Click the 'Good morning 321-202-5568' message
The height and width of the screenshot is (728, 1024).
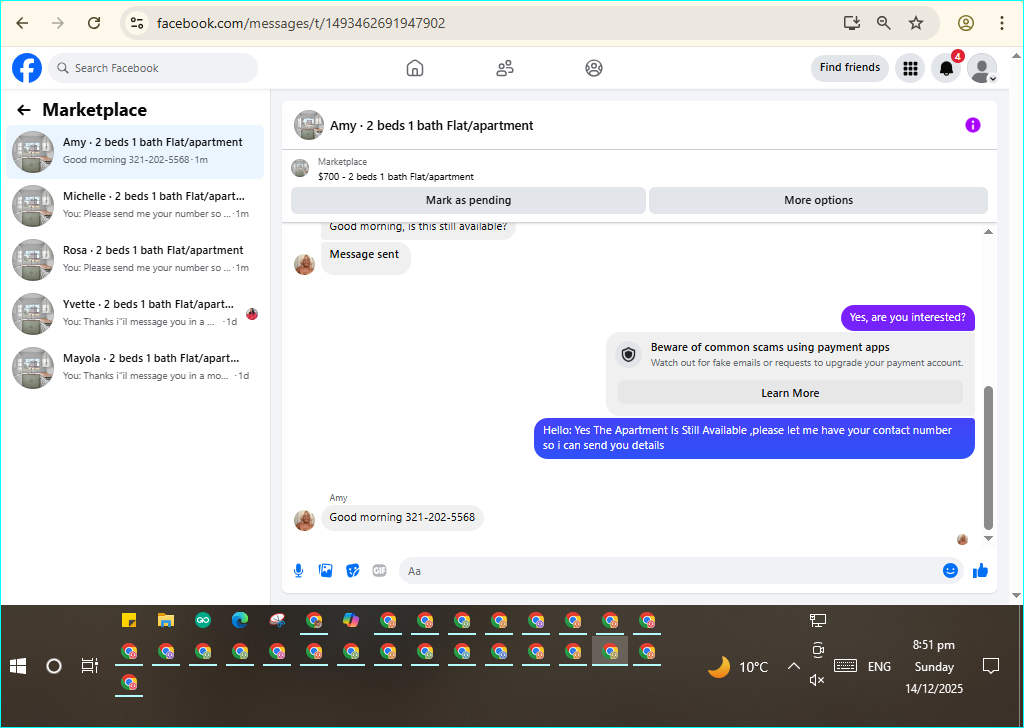pos(402,518)
